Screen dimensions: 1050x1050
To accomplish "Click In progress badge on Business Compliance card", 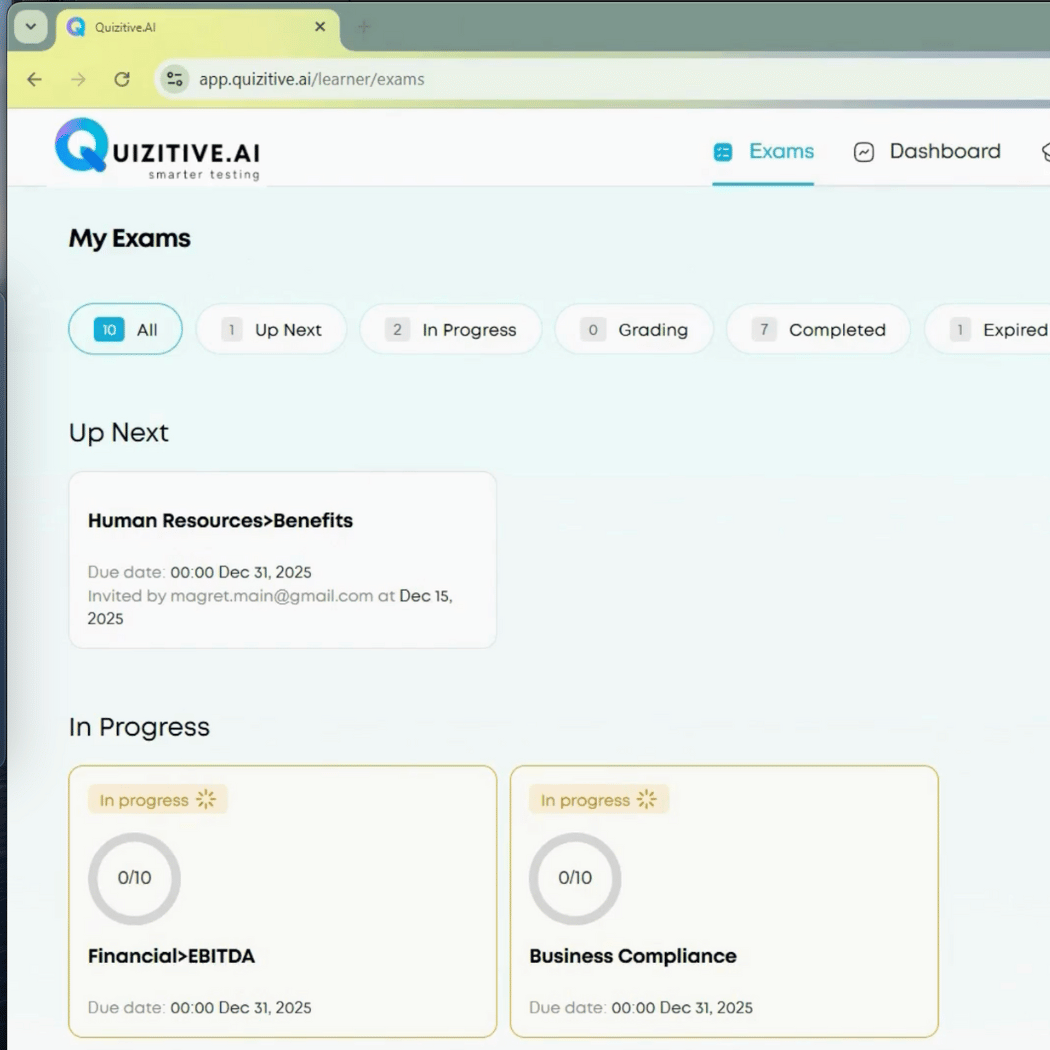I will click(599, 800).
